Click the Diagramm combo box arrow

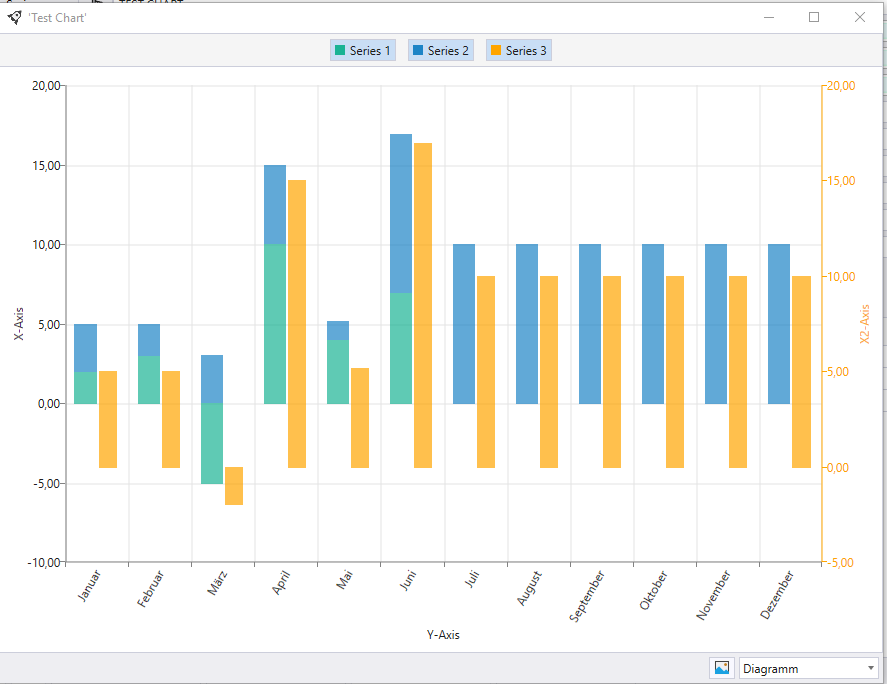(871, 668)
